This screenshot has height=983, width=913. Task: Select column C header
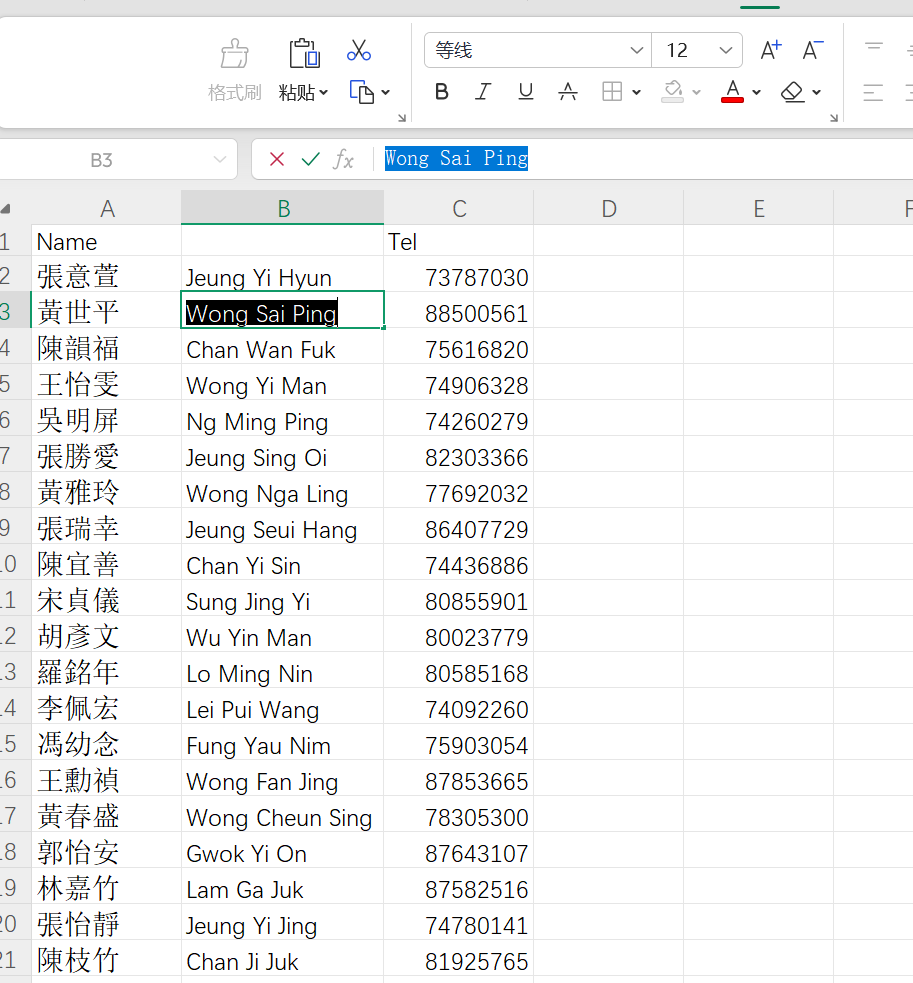pos(459,209)
